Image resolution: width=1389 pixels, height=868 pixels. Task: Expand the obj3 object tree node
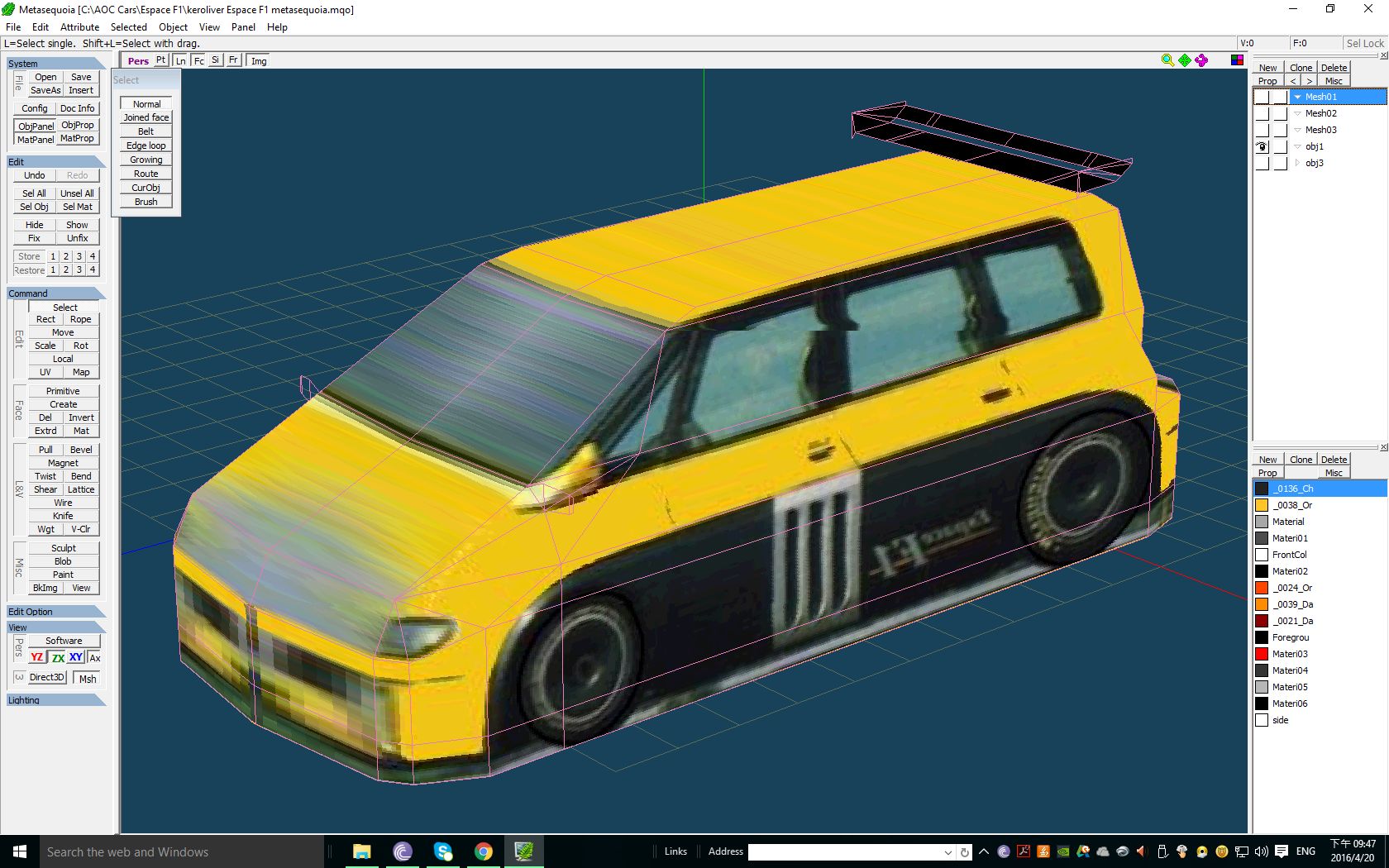pyautogui.click(x=1297, y=163)
